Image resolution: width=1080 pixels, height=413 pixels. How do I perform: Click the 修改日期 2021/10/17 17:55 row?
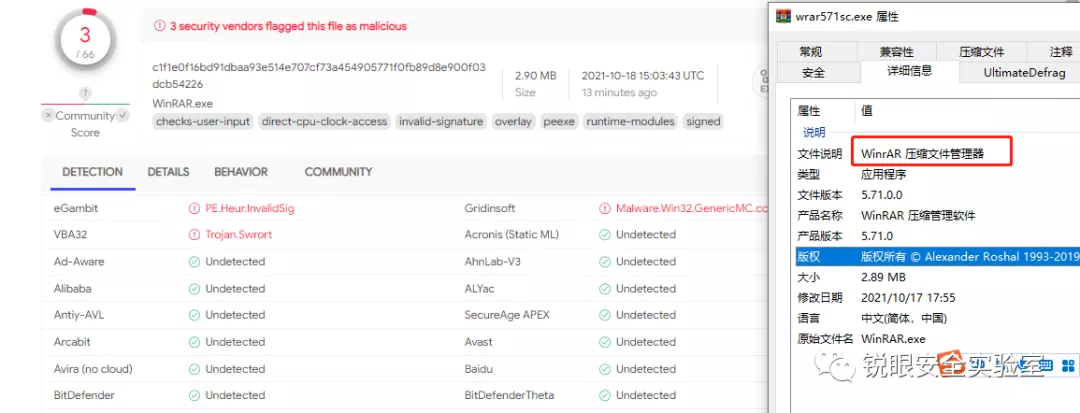pyautogui.click(x=937, y=298)
